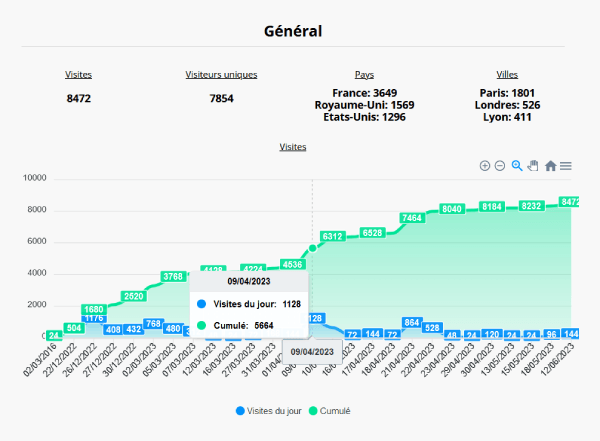Click the green 504 data label
The height and width of the screenshot is (441, 600).
[x=74, y=328]
